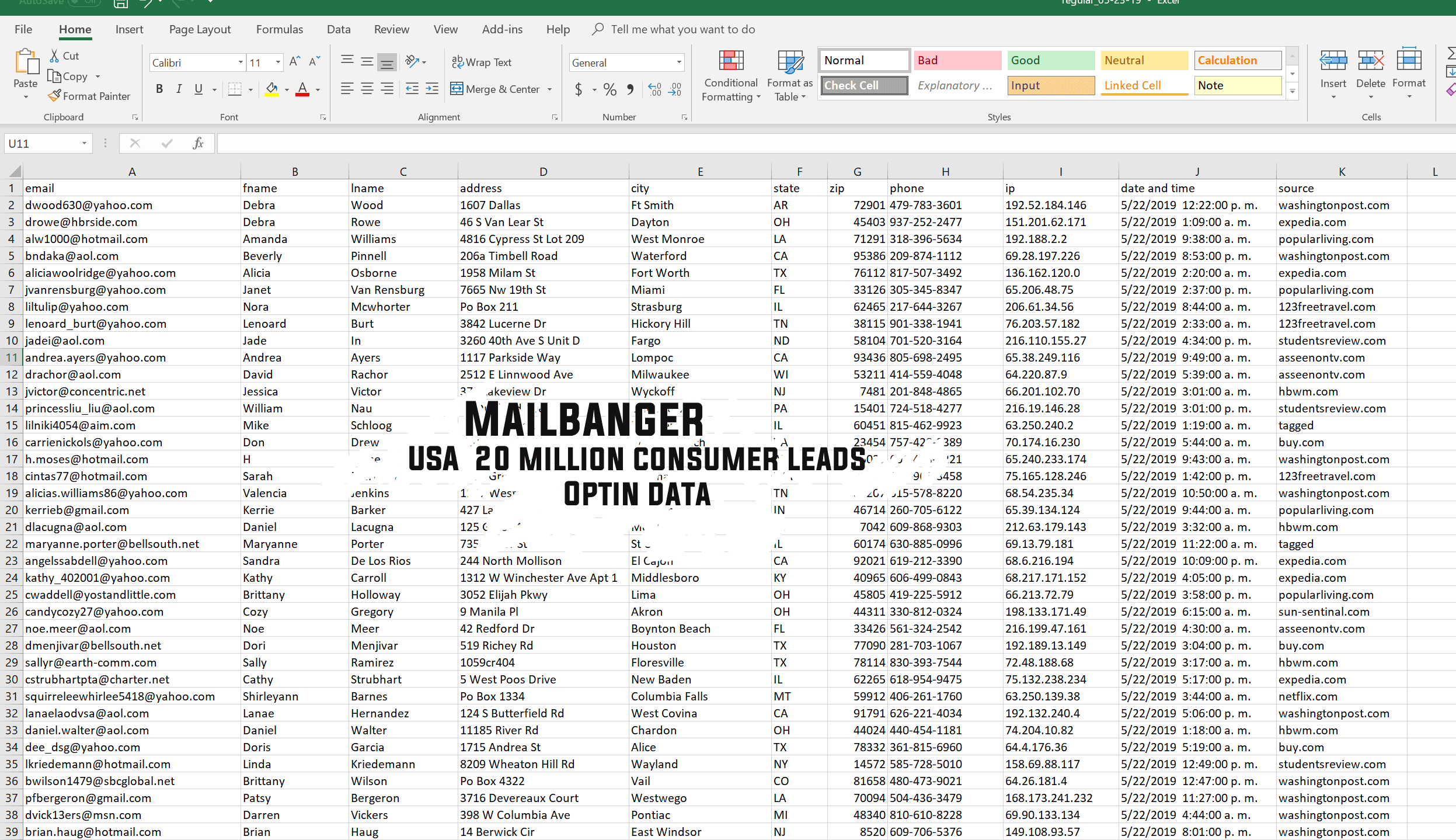The height and width of the screenshot is (840, 1456).
Task: Toggle center horizontal alignment
Action: pos(367,89)
